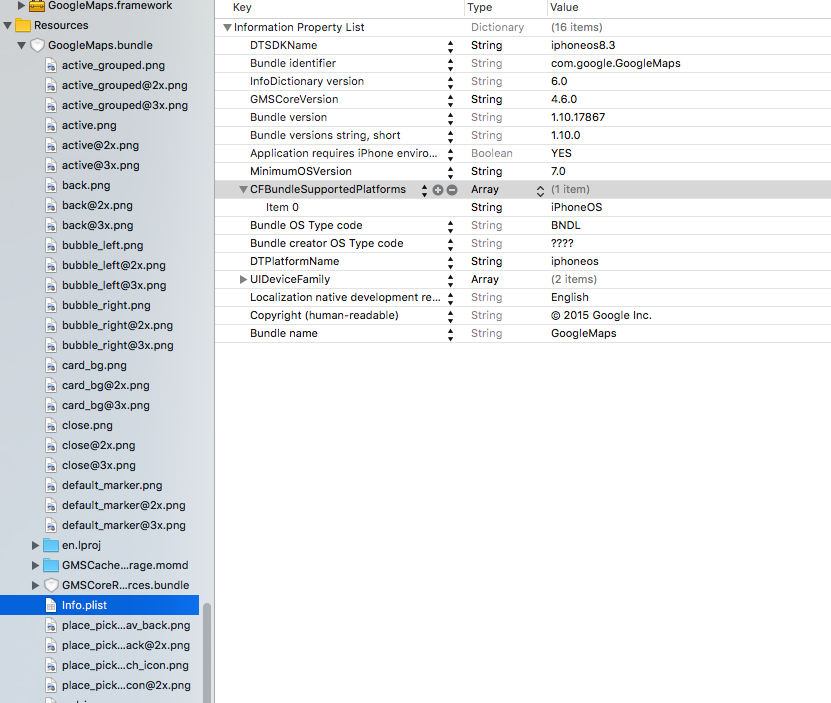Click the Bundle identifier value com.google.GoogleMaps
This screenshot has width=831, height=703.
point(615,64)
